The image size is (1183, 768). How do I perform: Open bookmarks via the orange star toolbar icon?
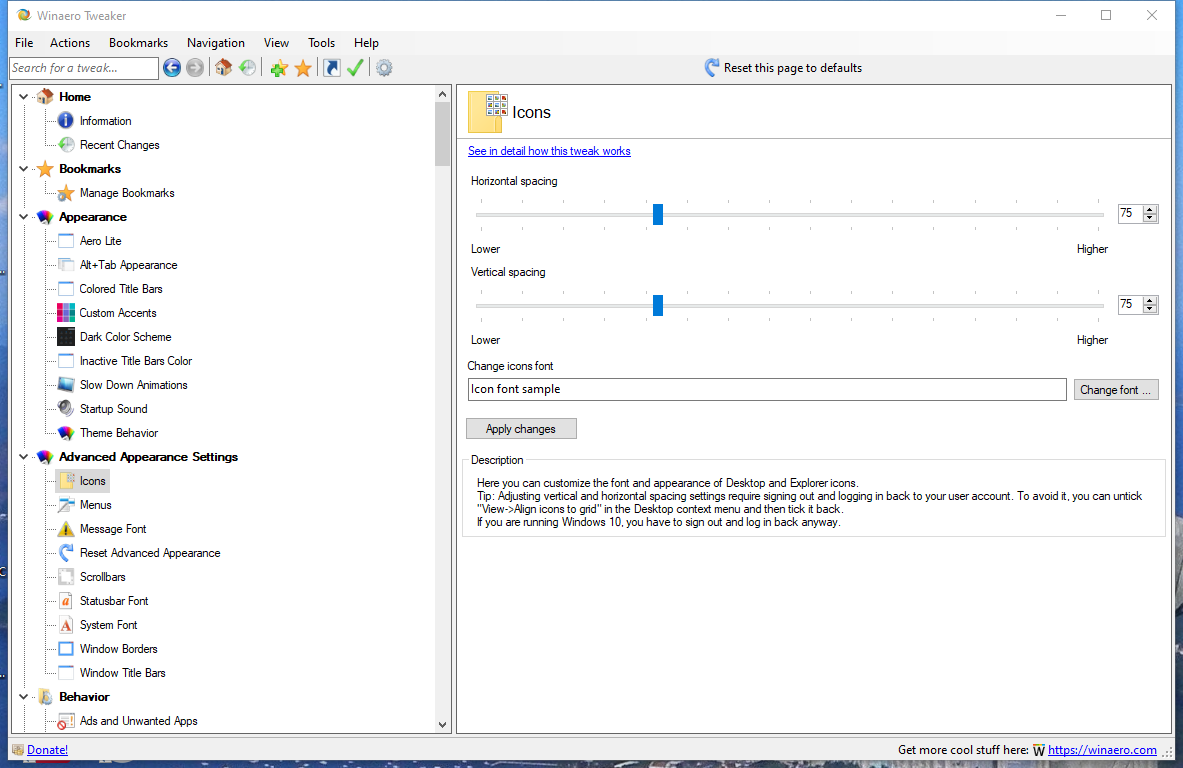pos(303,68)
